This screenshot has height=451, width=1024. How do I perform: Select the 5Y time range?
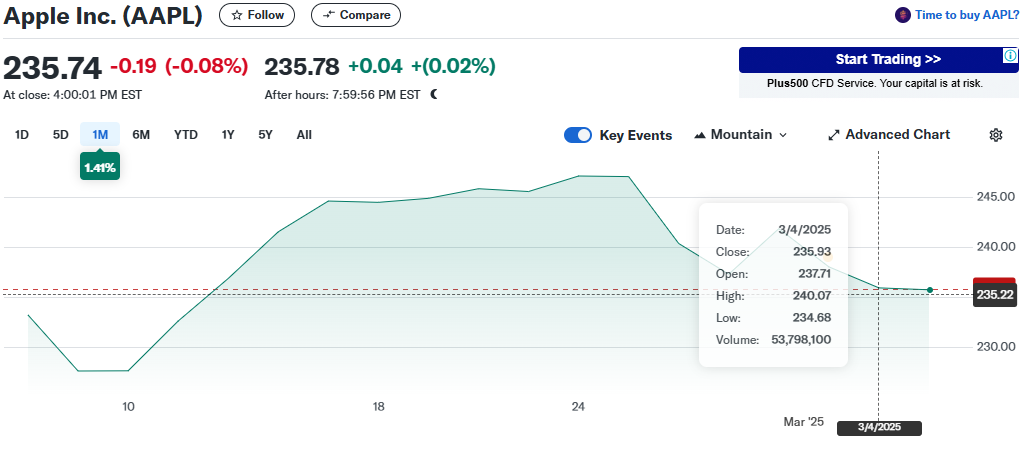coord(265,135)
